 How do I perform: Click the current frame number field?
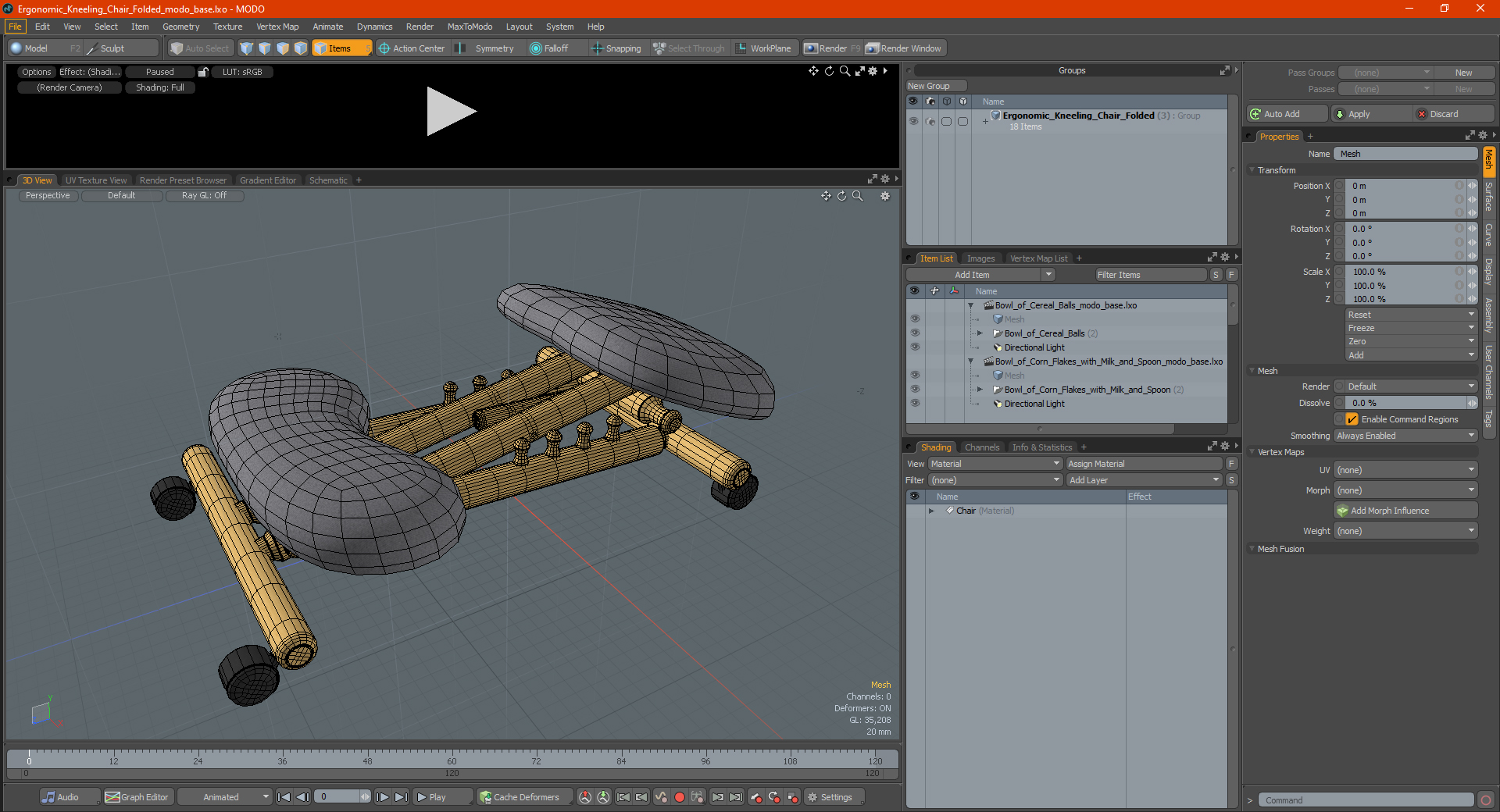337,797
